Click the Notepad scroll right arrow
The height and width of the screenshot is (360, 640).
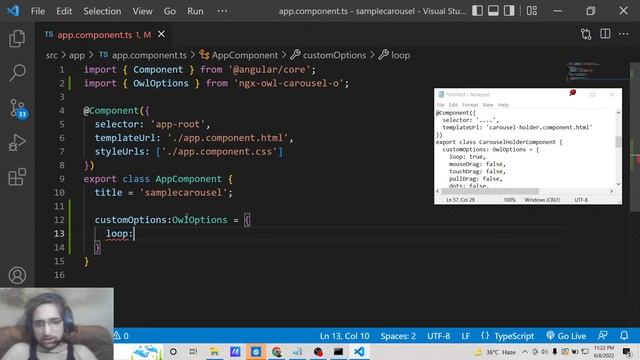tap(611, 191)
